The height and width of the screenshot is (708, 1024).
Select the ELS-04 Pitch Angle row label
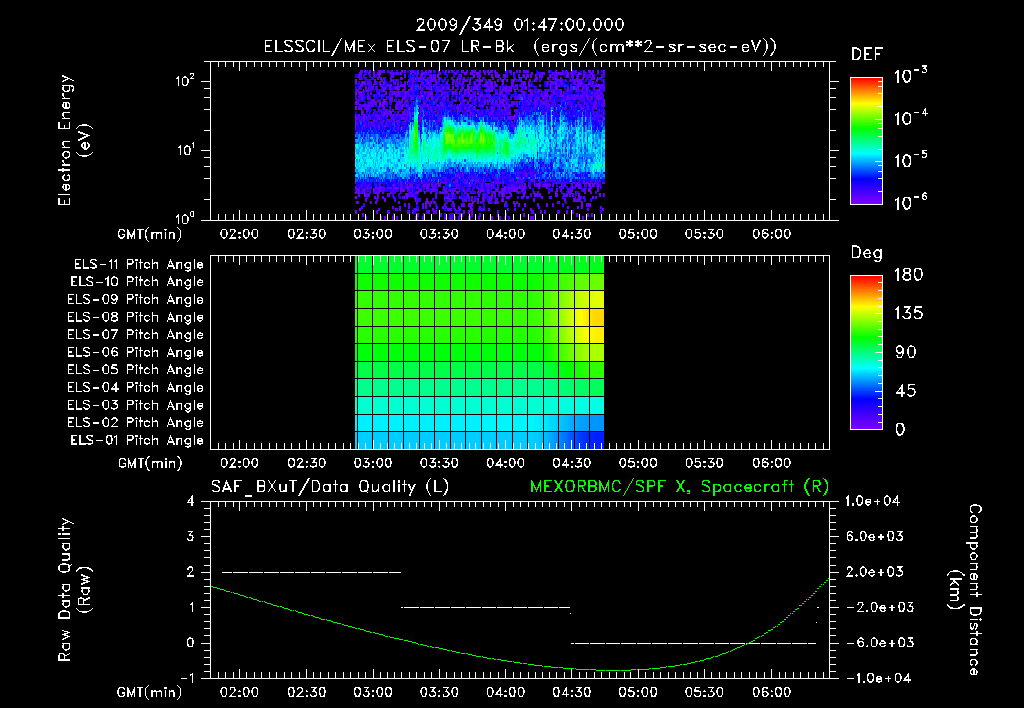click(x=136, y=387)
